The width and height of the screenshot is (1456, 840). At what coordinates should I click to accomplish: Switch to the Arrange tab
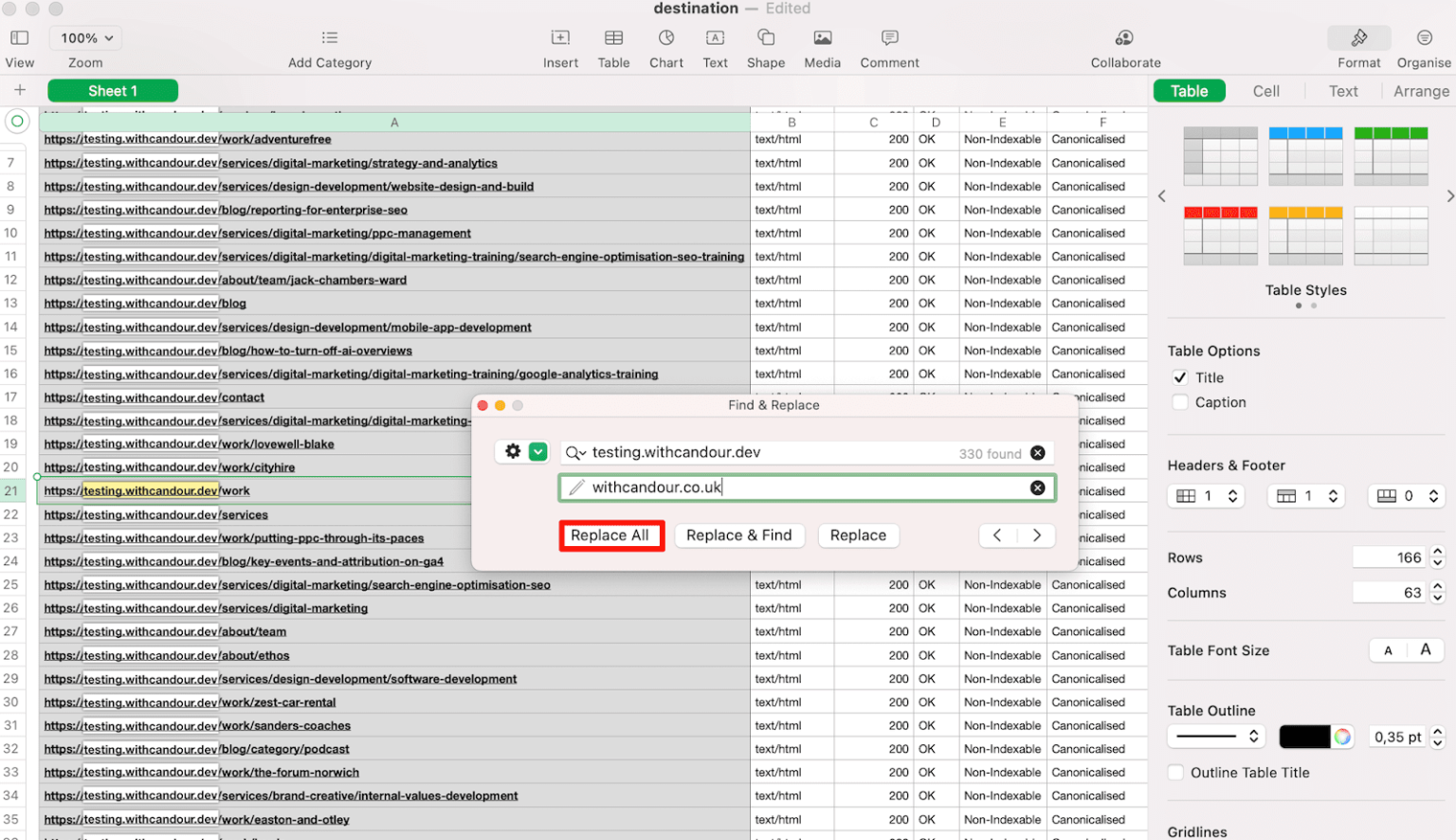pos(1420,90)
